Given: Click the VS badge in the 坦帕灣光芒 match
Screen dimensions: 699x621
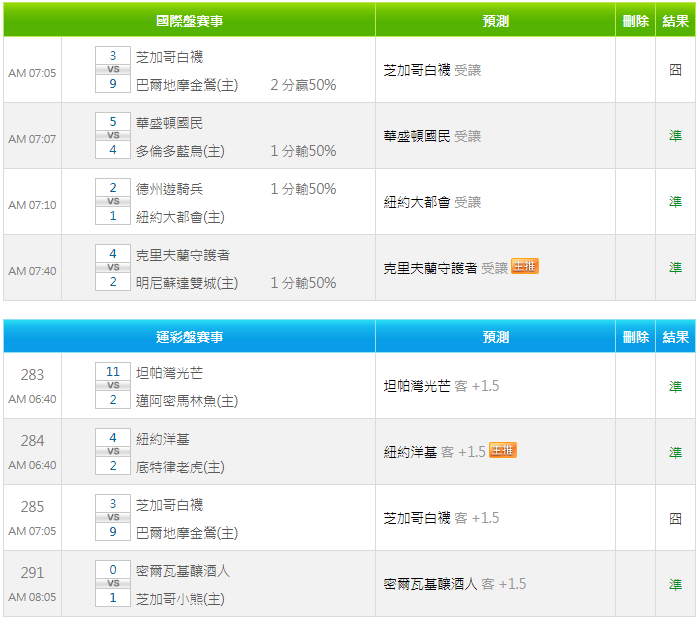Looking at the screenshot, I should 113,385.
